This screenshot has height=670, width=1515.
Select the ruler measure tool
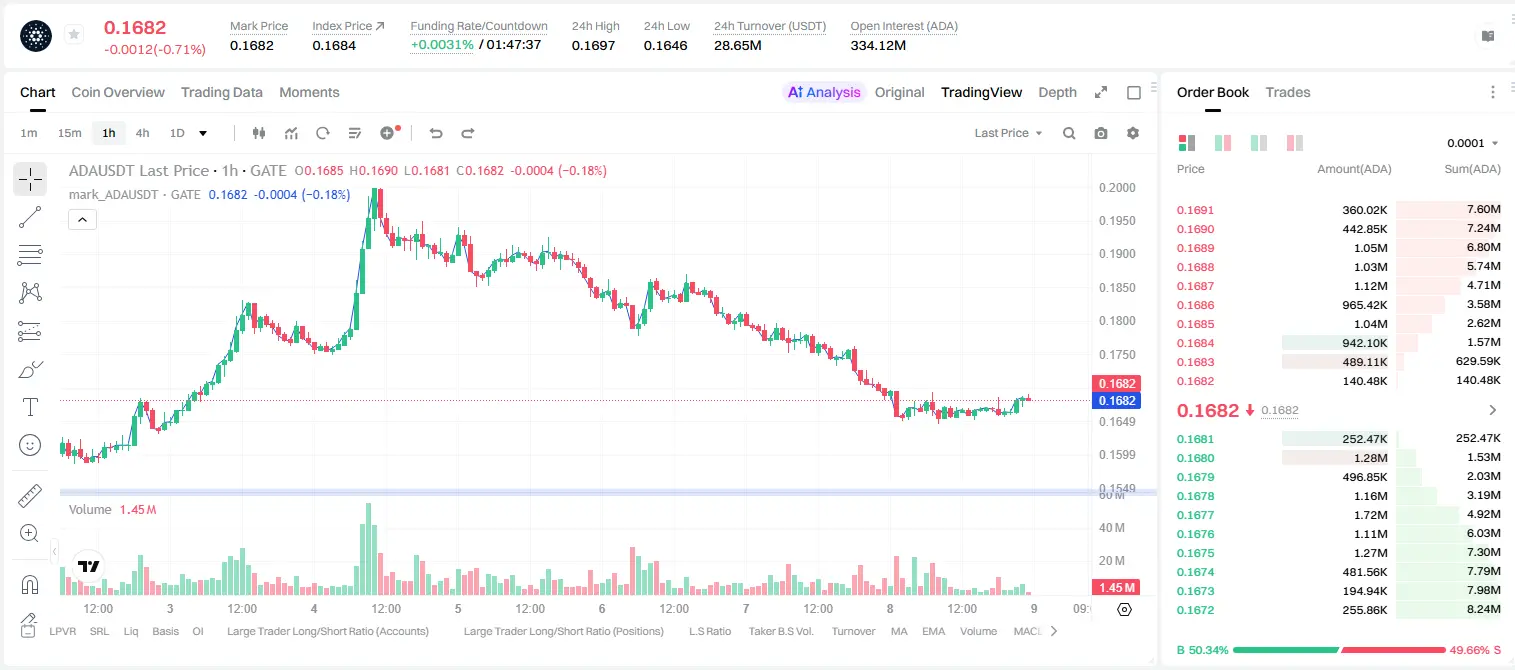point(30,495)
